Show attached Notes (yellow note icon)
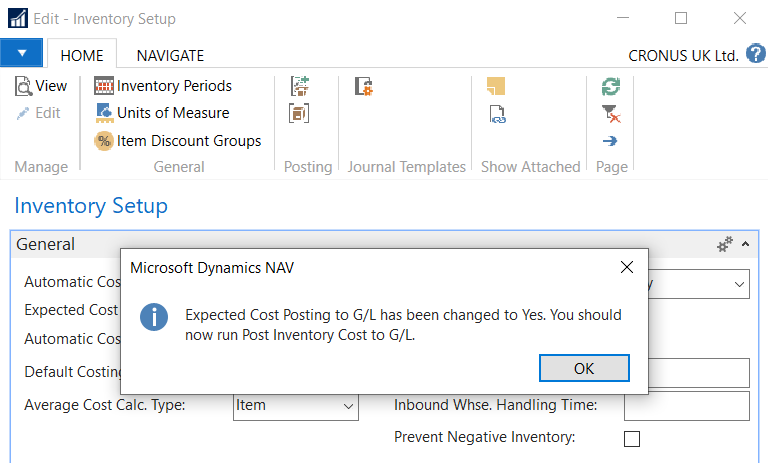768x463 pixels. point(496,87)
